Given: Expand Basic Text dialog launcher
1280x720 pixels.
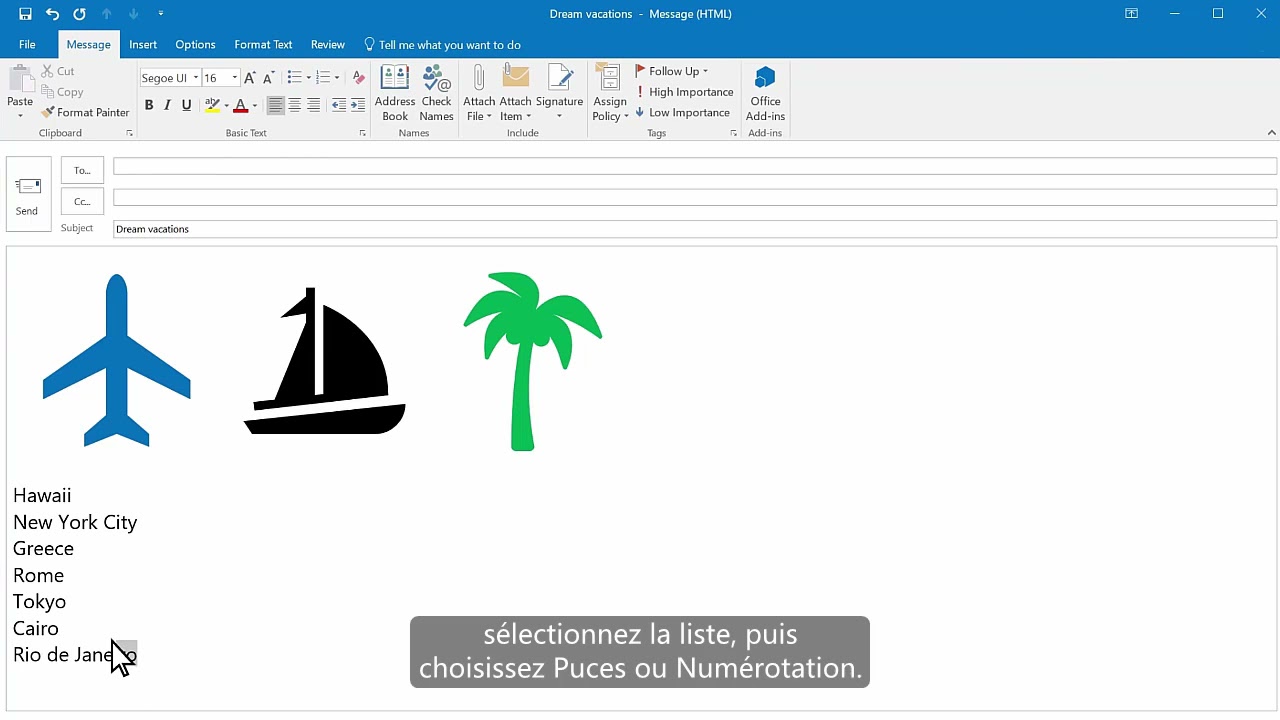Looking at the screenshot, I should click(362, 133).
